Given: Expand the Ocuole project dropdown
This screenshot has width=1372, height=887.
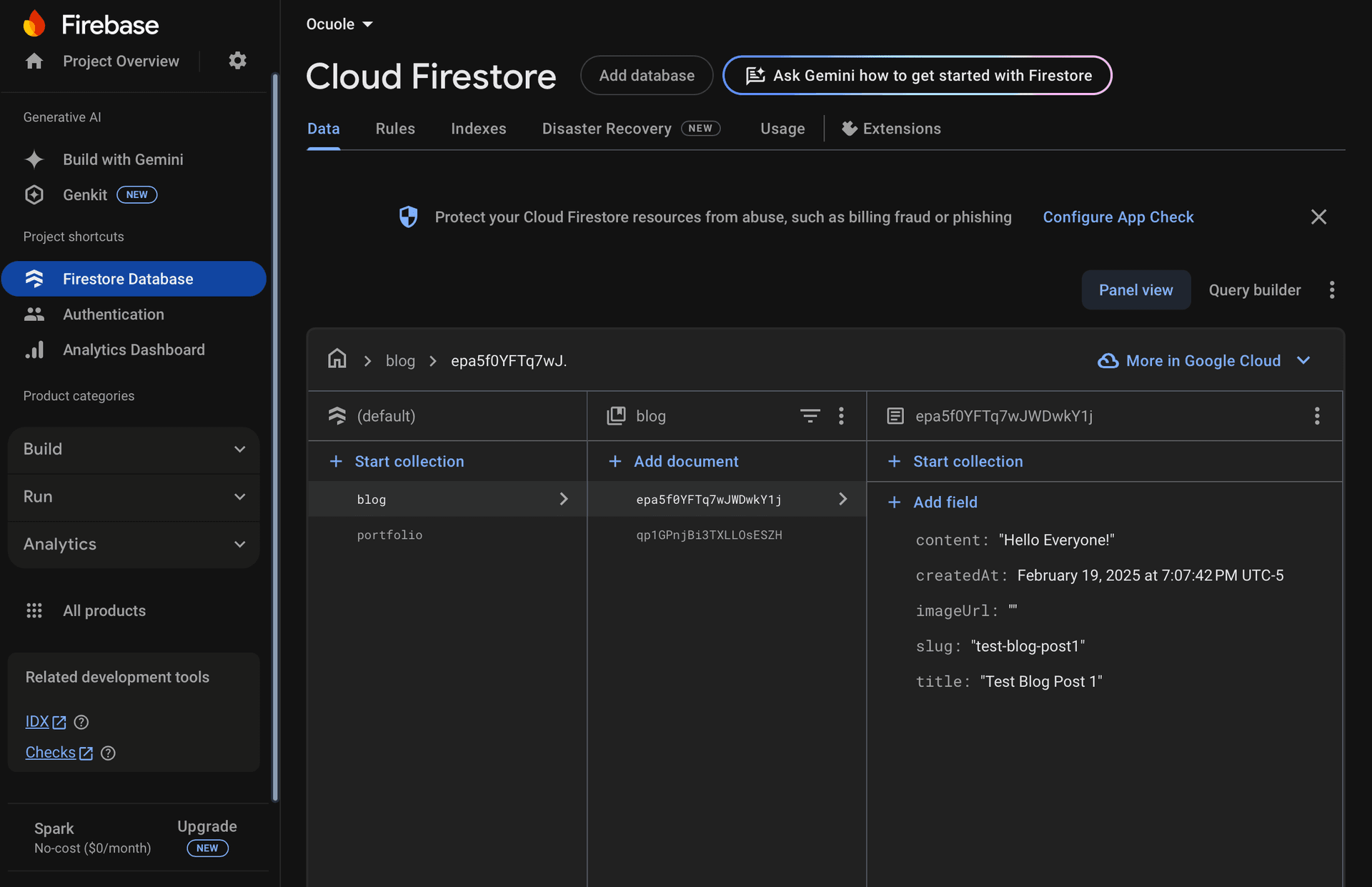Looking at the screenshot, I should coord(339,23).
